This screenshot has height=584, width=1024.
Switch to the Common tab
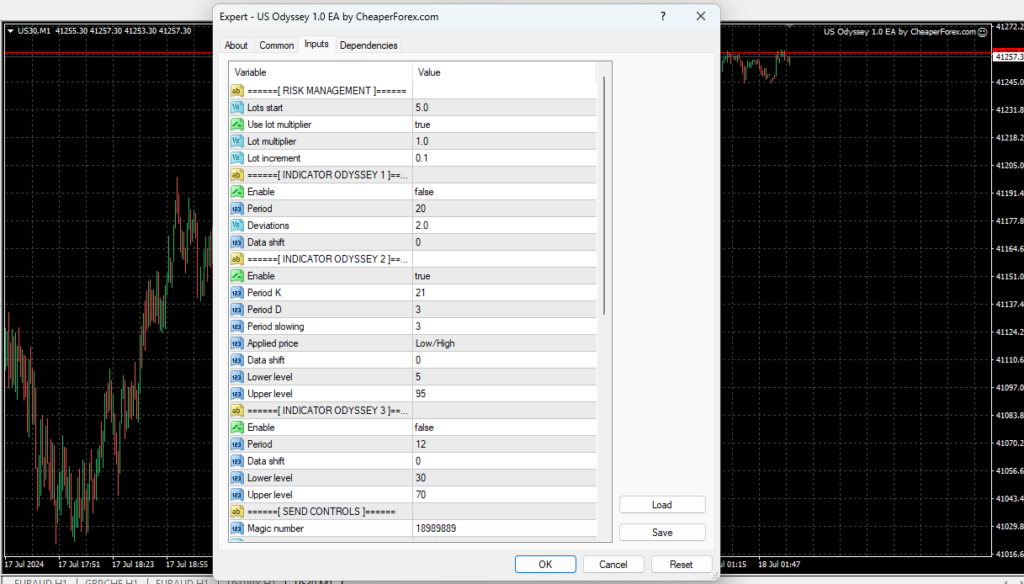coord(276,45)
